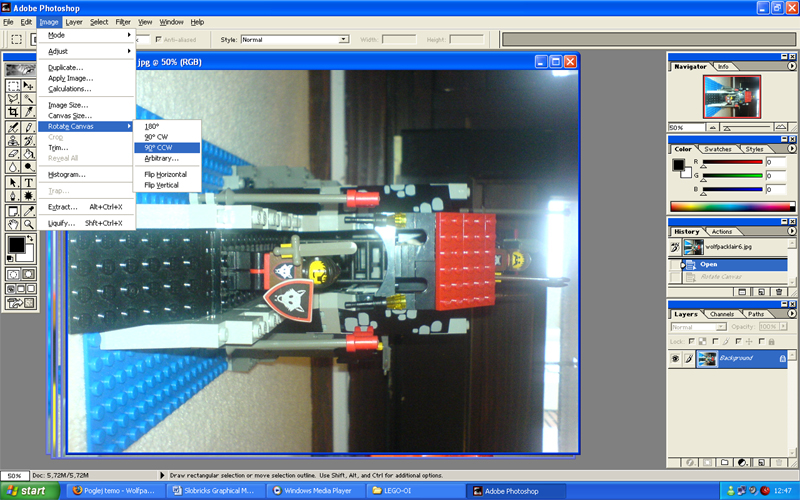Zoom in using Navigator large mountains icon
Image resolution: width=800 pixels, height=500 pixels.
point(781,127)
